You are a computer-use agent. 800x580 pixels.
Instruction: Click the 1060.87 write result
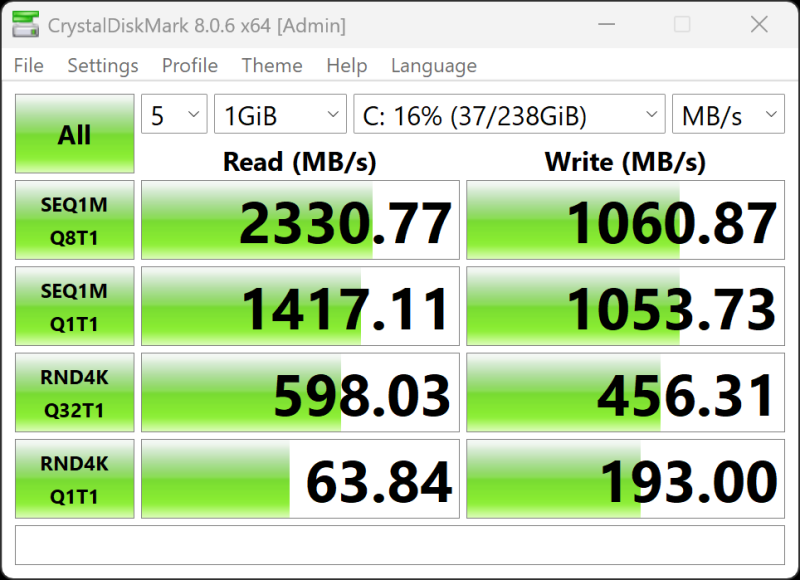pyautogui.click(x=626, y=220)
